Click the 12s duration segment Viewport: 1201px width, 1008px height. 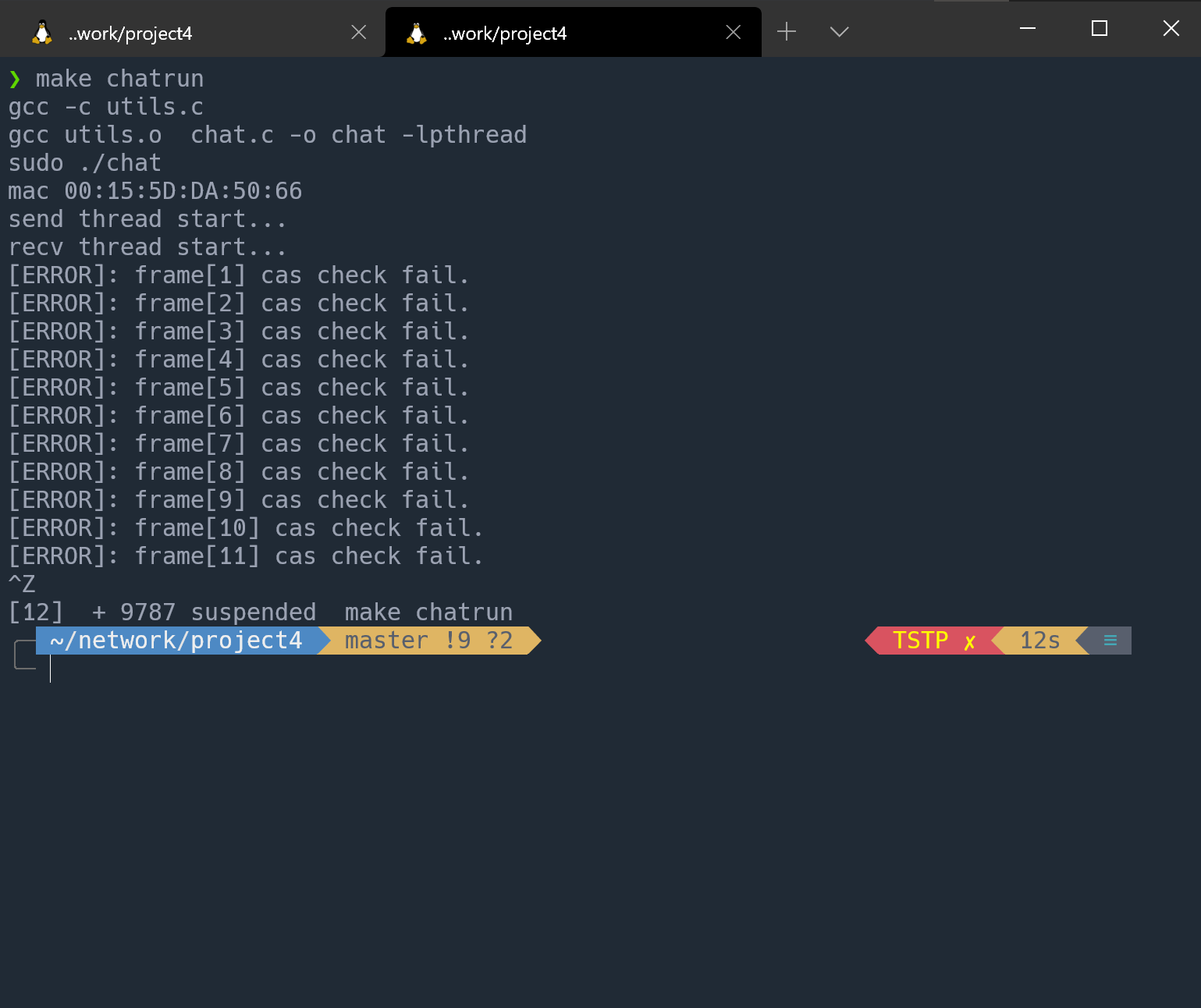click(1040, 641)
